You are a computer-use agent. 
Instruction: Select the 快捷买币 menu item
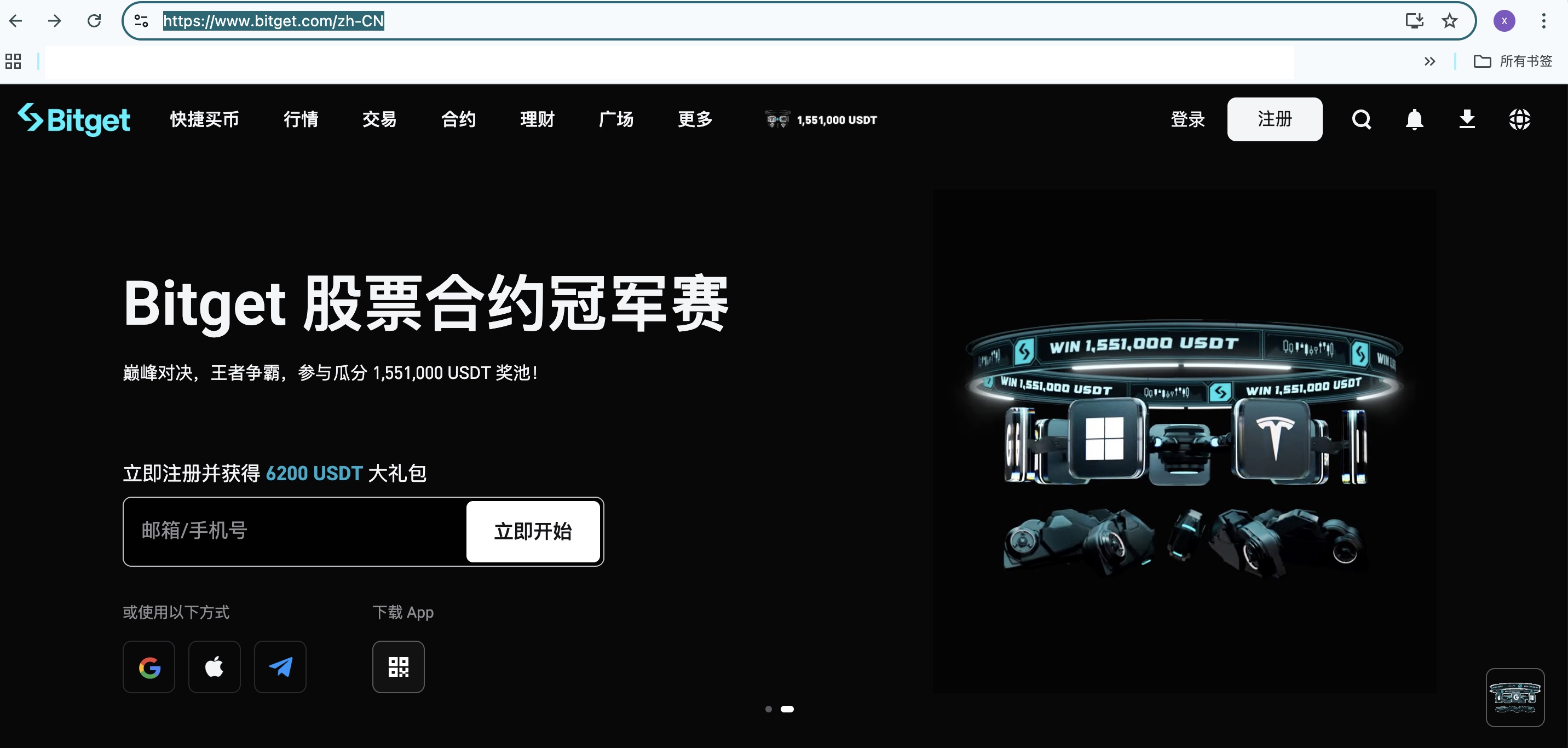pyautogui.click(x=204, y=119)
